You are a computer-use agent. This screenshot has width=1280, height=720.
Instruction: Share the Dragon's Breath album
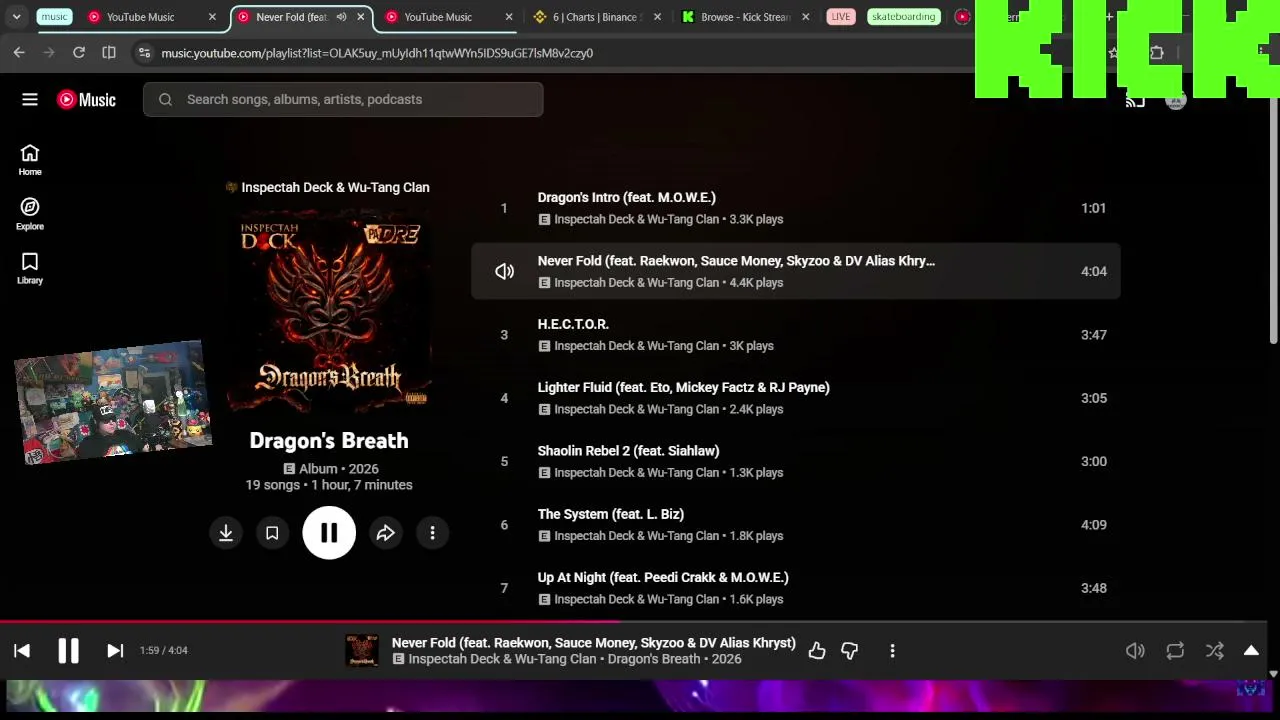385,533
